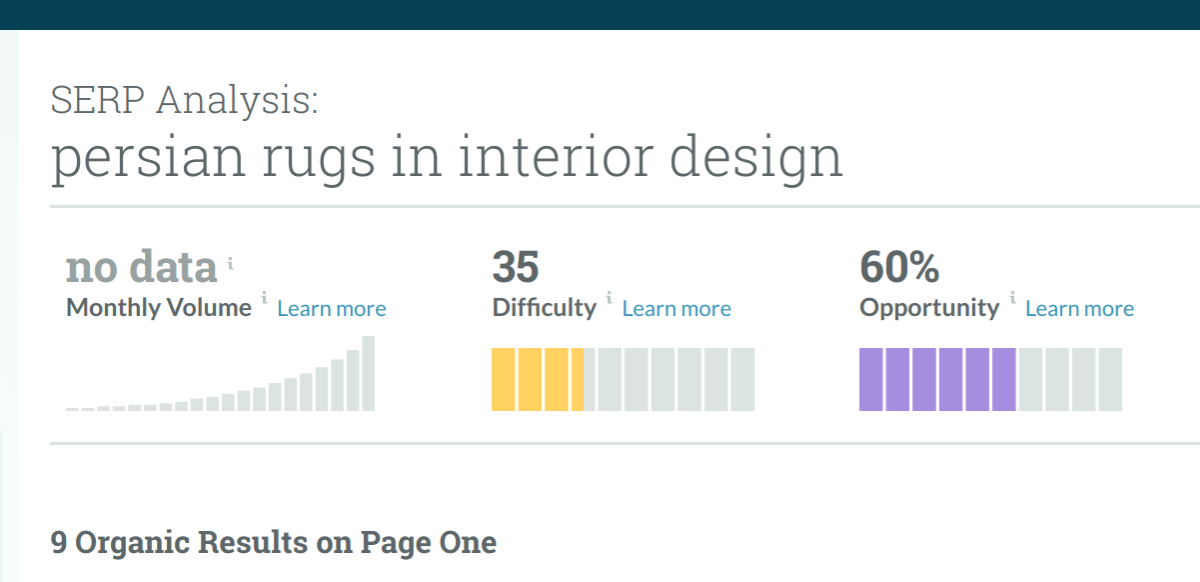Image resolution: width=1200 pixels, height=582 pixels.
Task: Click the gray unfilled part of Difficulty bar
Action: [x=669, y=379]
